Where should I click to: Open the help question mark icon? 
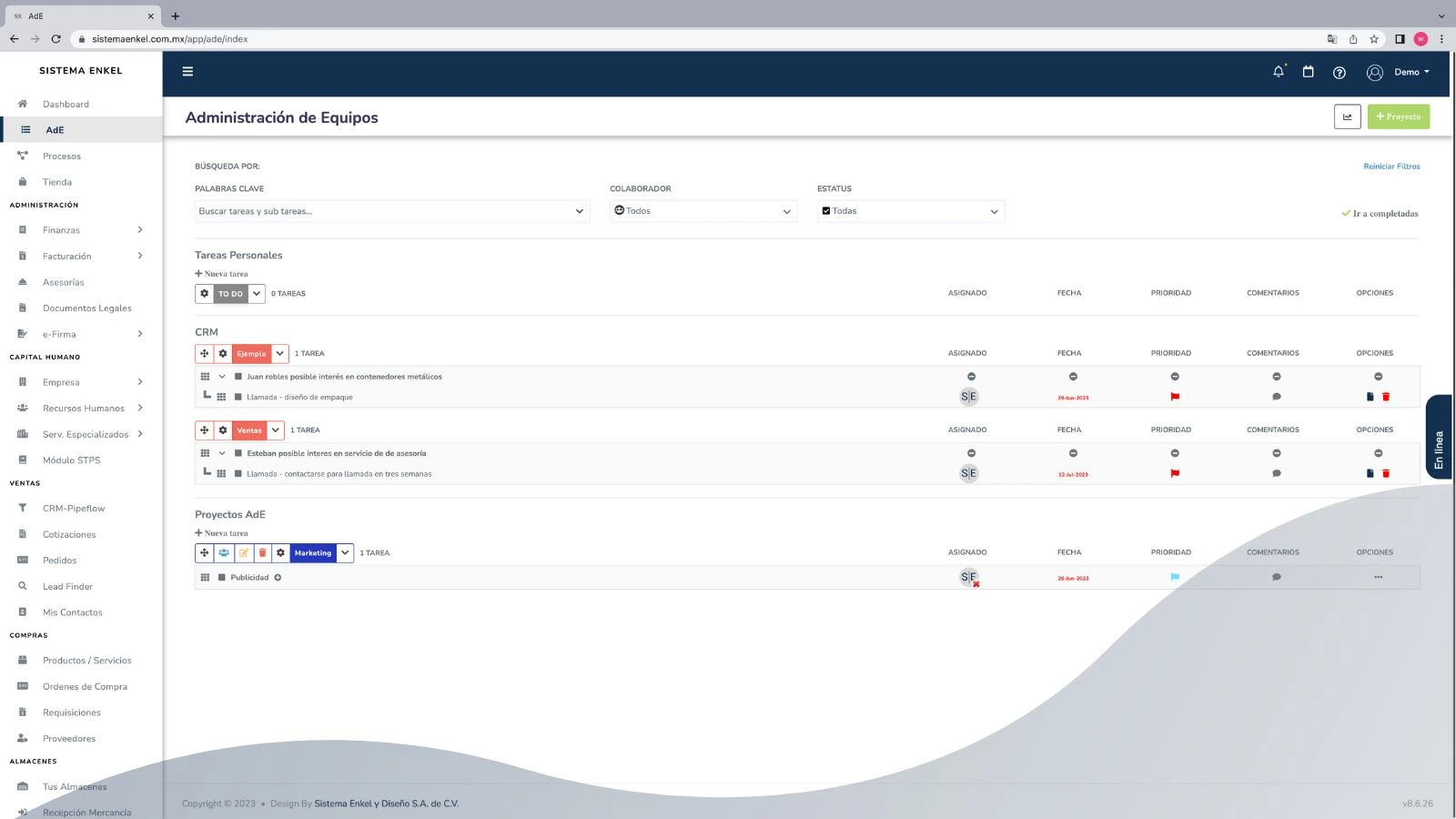[x=1339, y=73]
